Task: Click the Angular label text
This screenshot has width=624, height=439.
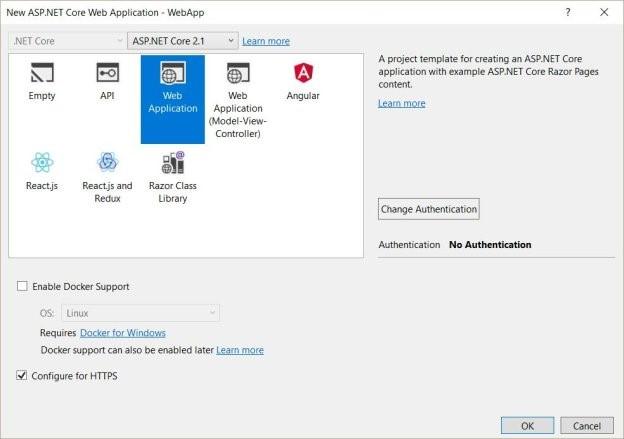Action: tap(303, 96)
